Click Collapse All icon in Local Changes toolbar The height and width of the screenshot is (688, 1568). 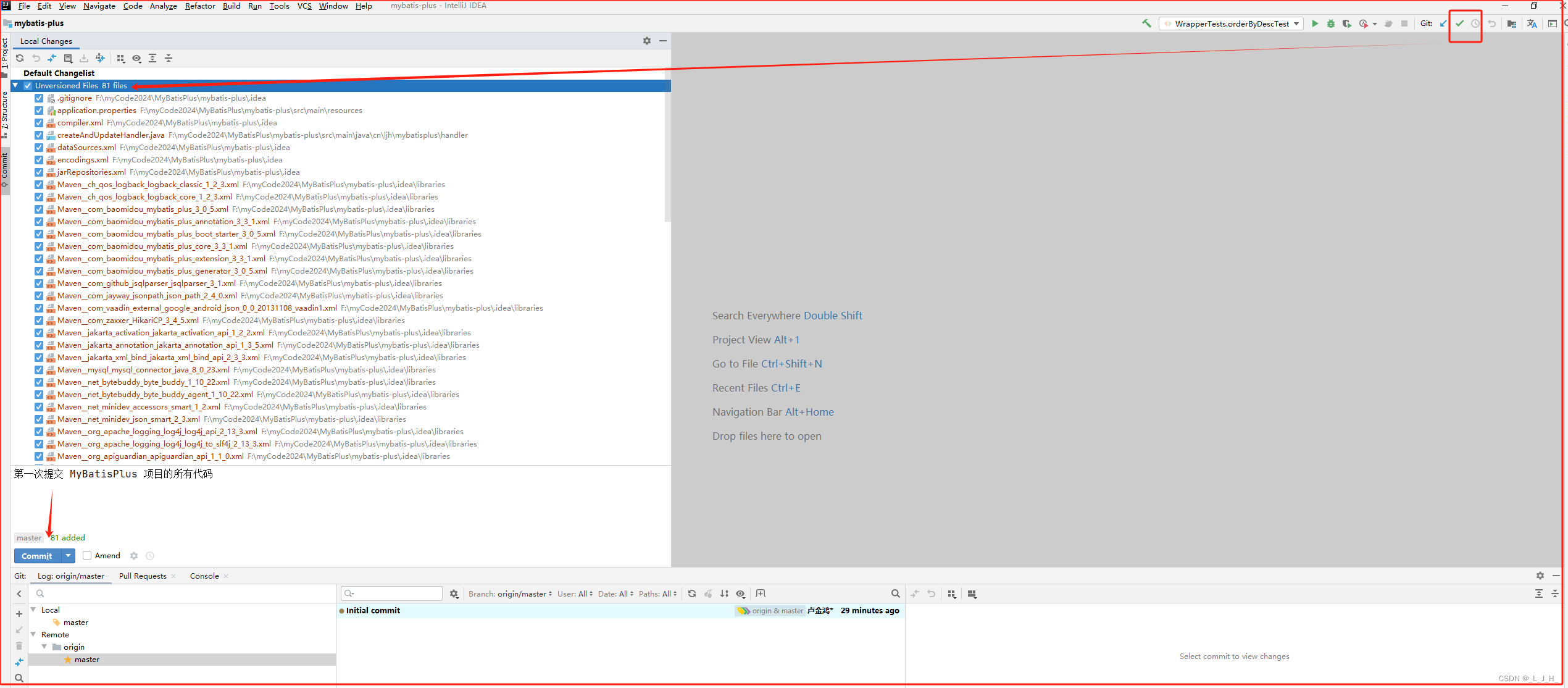tap(169, 58)
